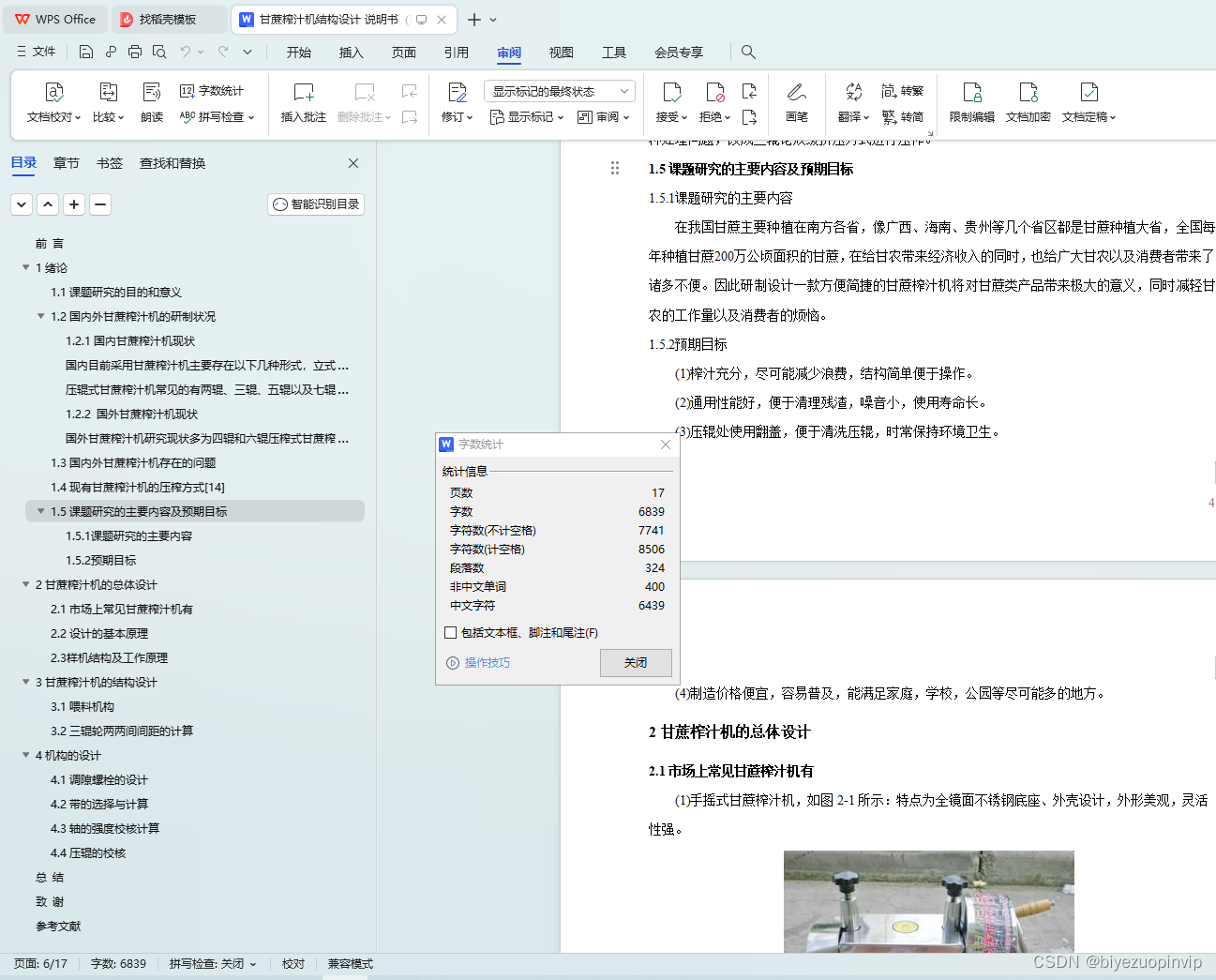Close the 字数统计 dialog with X
Screen dimensions: 1216x980
pyautogui.click(x=666, y=445)
